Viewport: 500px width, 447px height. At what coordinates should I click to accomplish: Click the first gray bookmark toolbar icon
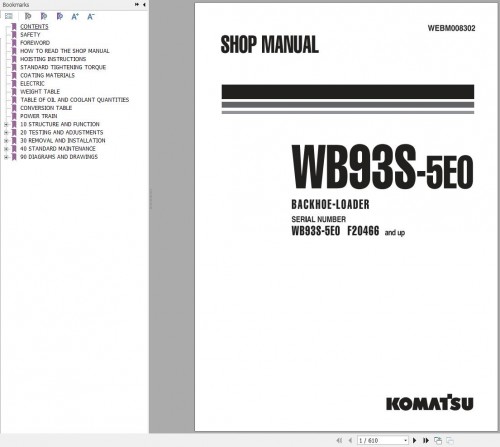pyautogui.click(x=28, y=16)
